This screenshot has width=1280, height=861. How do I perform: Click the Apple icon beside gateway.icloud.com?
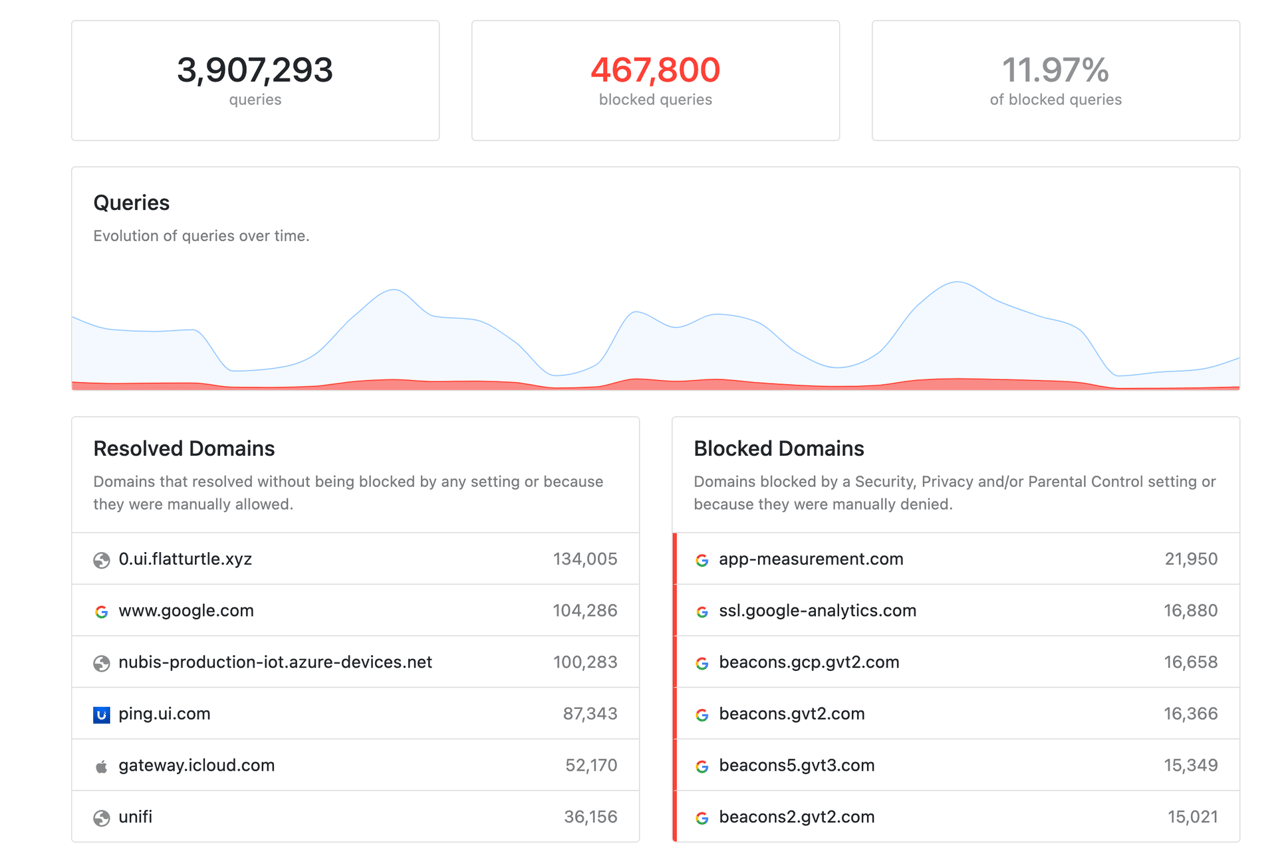101,766
